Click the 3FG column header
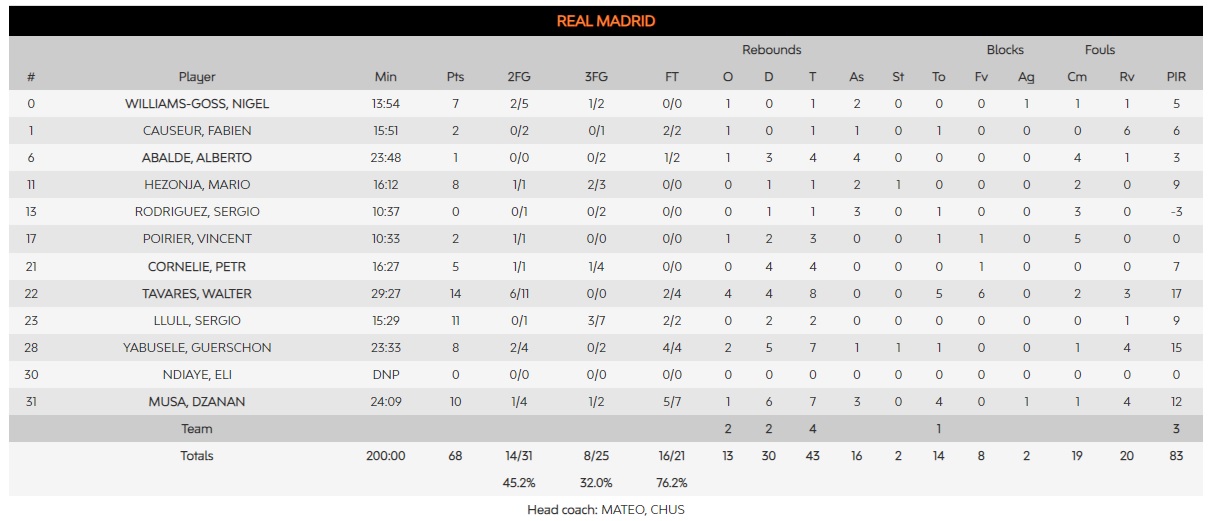Screen dimensions: 1209x521 point(594,77)
